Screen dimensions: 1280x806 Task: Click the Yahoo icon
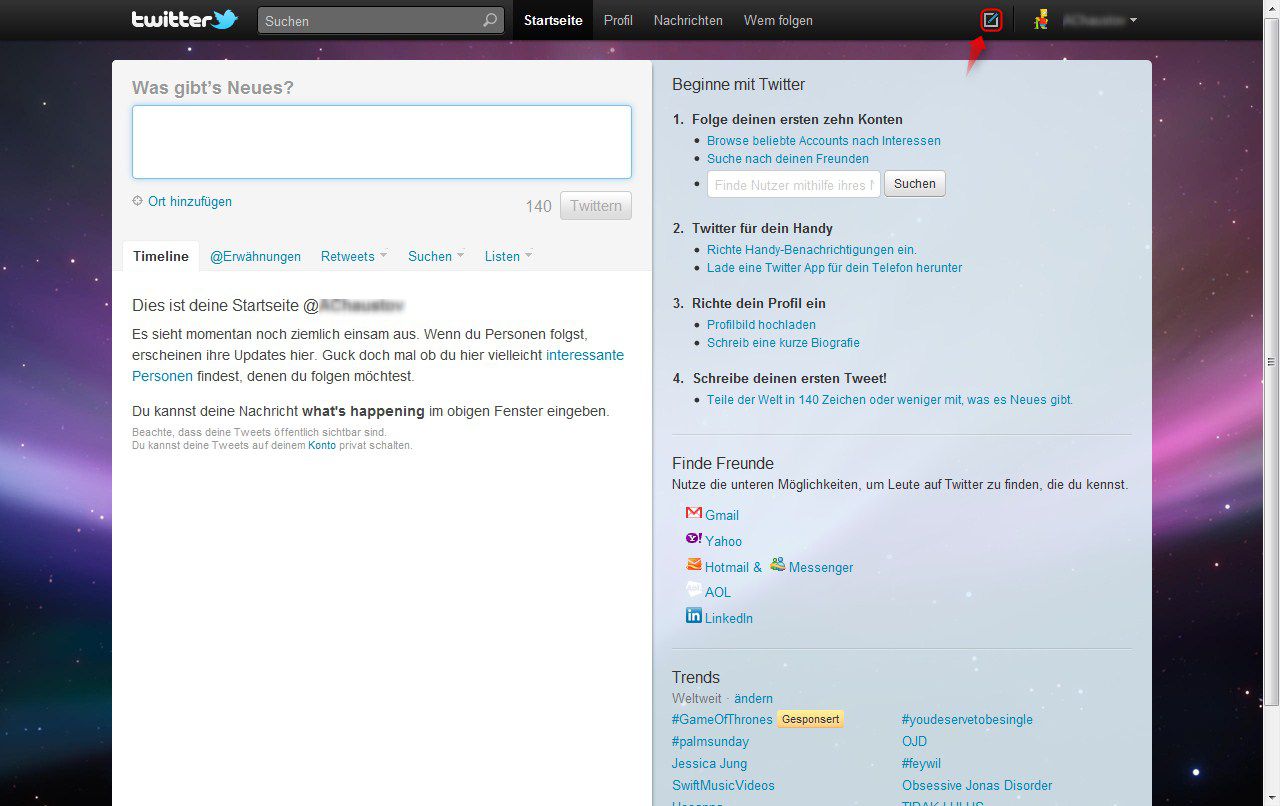(694, 539)
